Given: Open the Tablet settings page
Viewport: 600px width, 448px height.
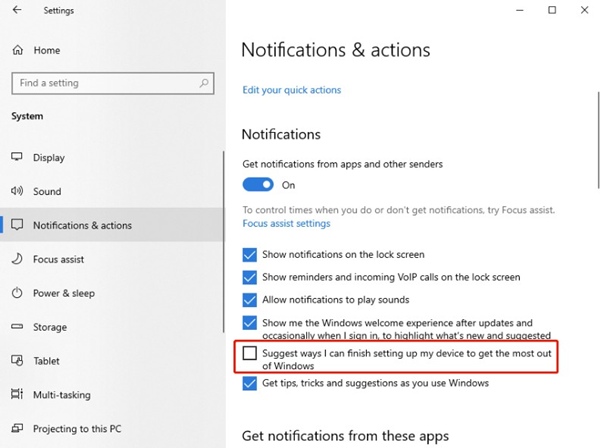Looking at the screenshot, I should coord(112,361).
